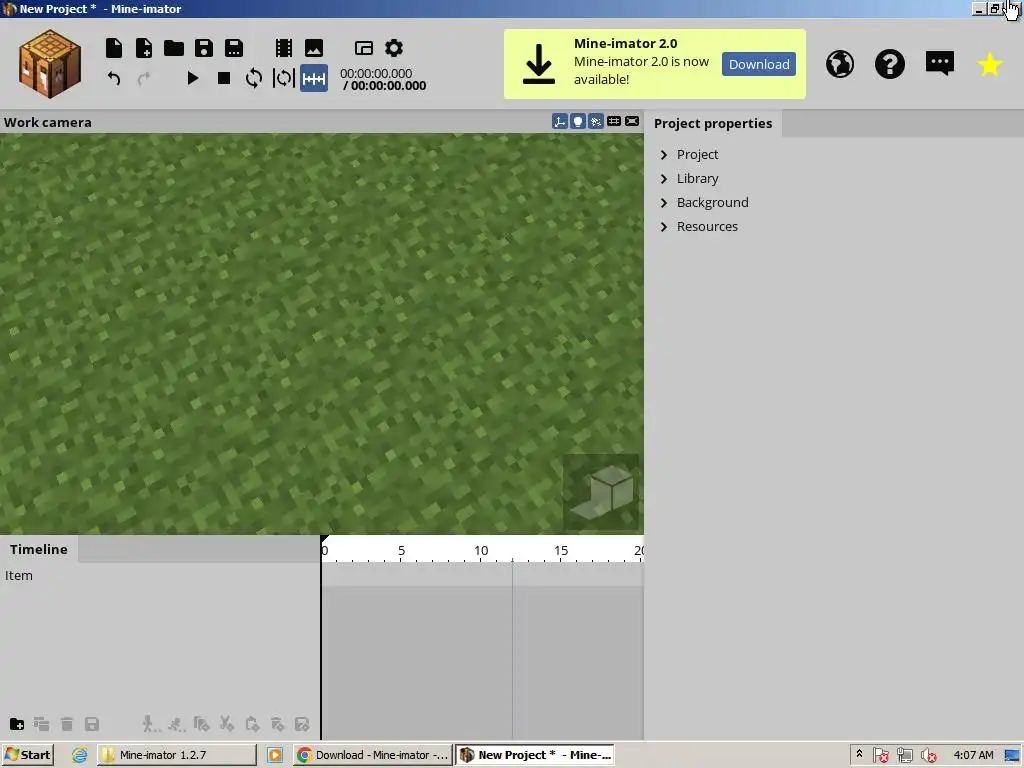Click frame 10 on the timeline ruler
Viewport: 1024px width, 768px height.
pos(481,551)
